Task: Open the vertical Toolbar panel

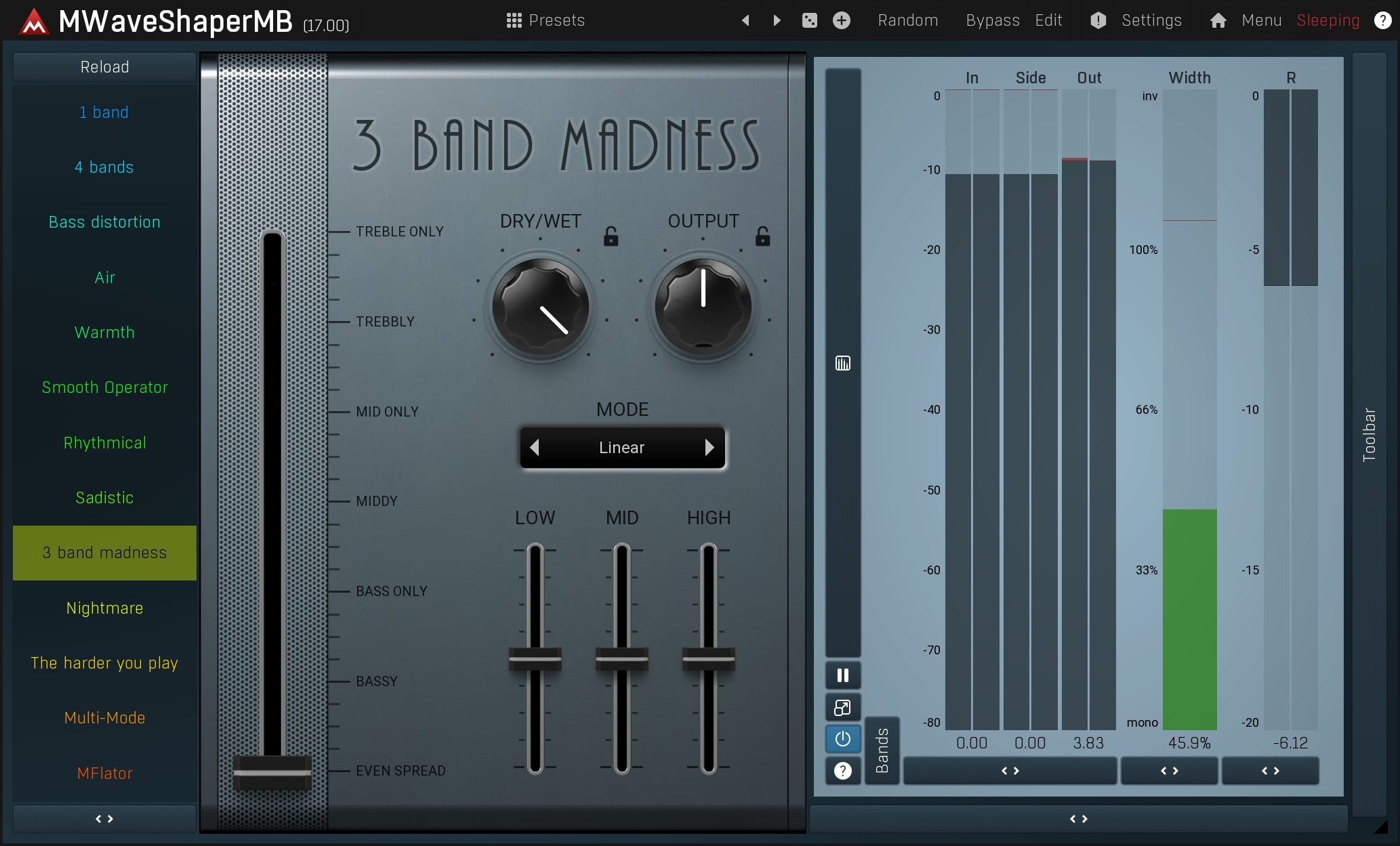Action: [x=1369, y=433]
